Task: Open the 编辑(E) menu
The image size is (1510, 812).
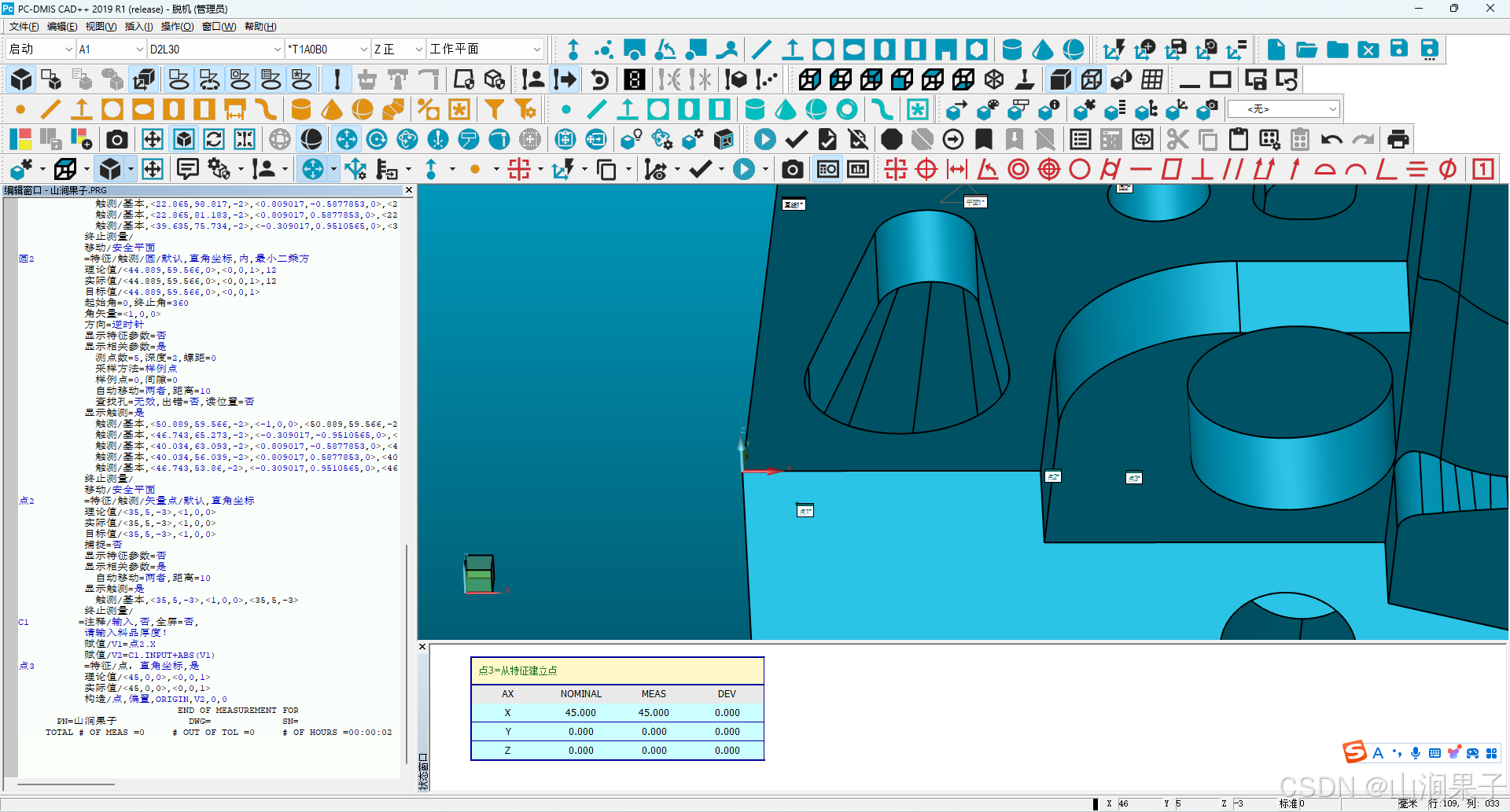Action: click(62, 27)
